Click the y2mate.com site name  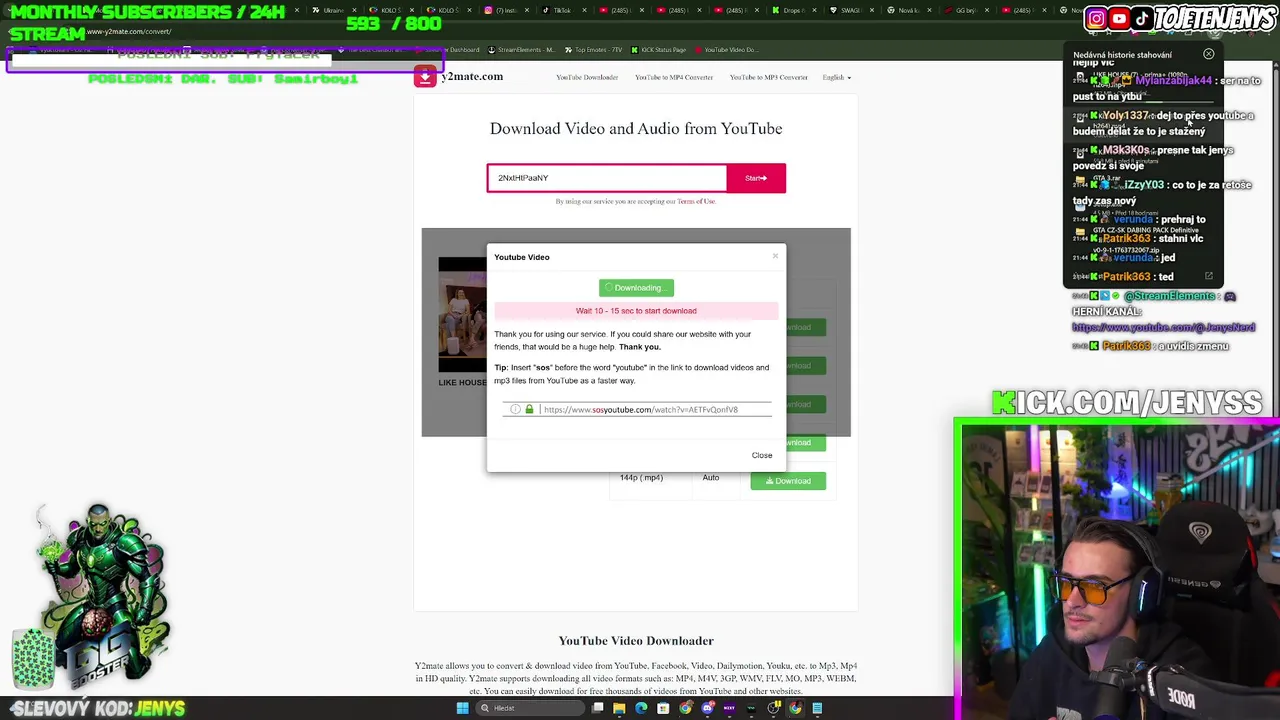472,77
